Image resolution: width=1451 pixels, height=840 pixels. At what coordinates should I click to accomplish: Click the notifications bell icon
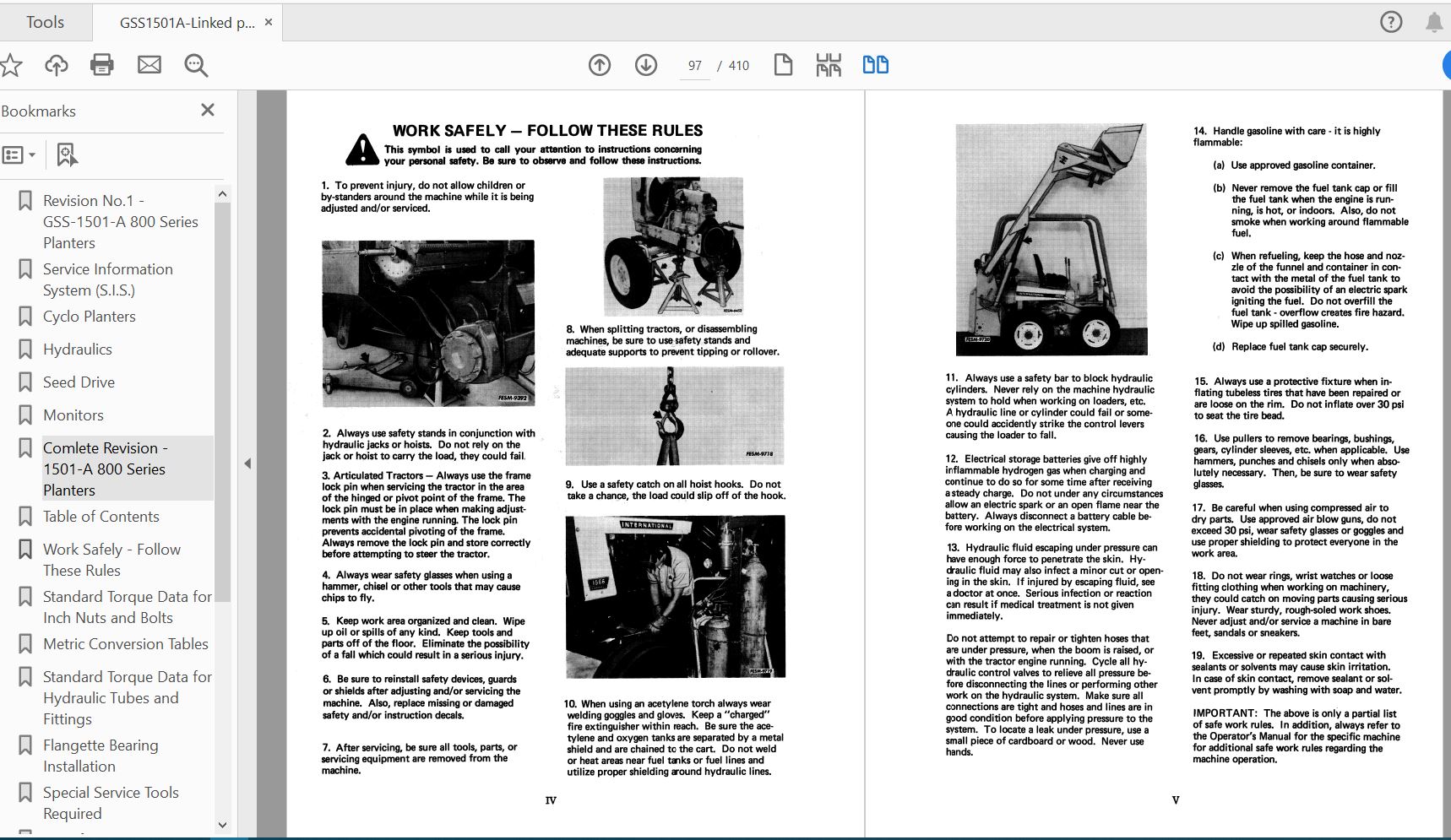coord(1434,22)
